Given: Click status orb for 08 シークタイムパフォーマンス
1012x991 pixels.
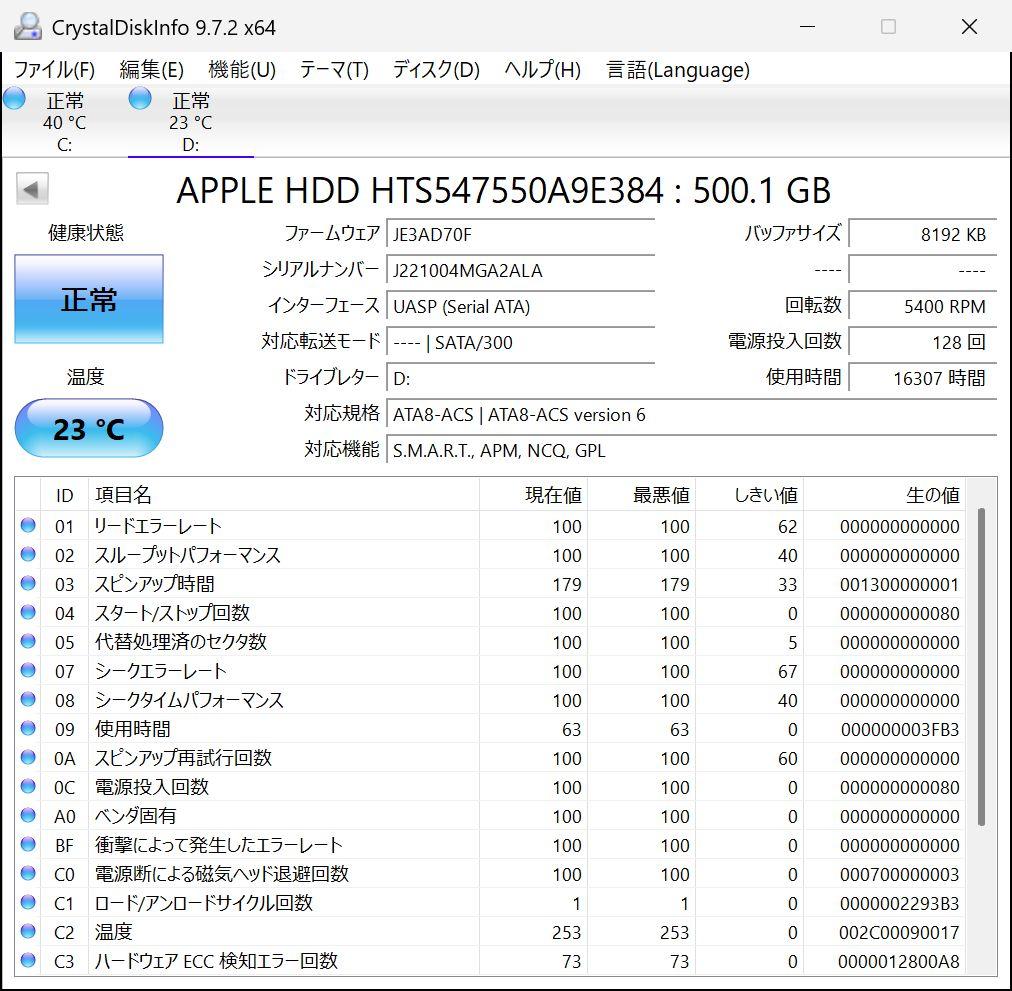Looking at the screenshot, I should (x=28, y=699).
